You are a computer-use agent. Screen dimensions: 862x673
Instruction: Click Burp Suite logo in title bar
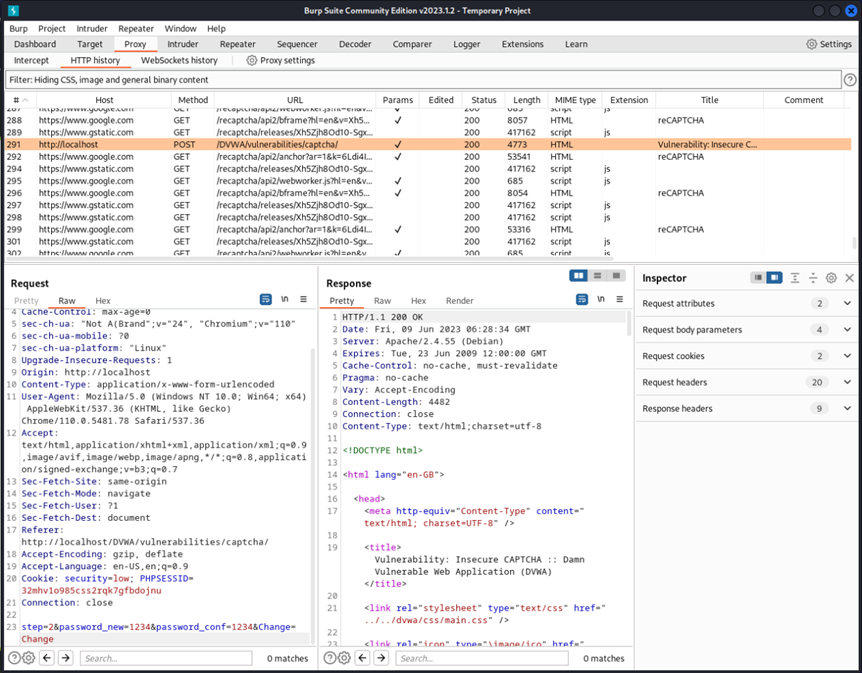[x=13, y=10]
